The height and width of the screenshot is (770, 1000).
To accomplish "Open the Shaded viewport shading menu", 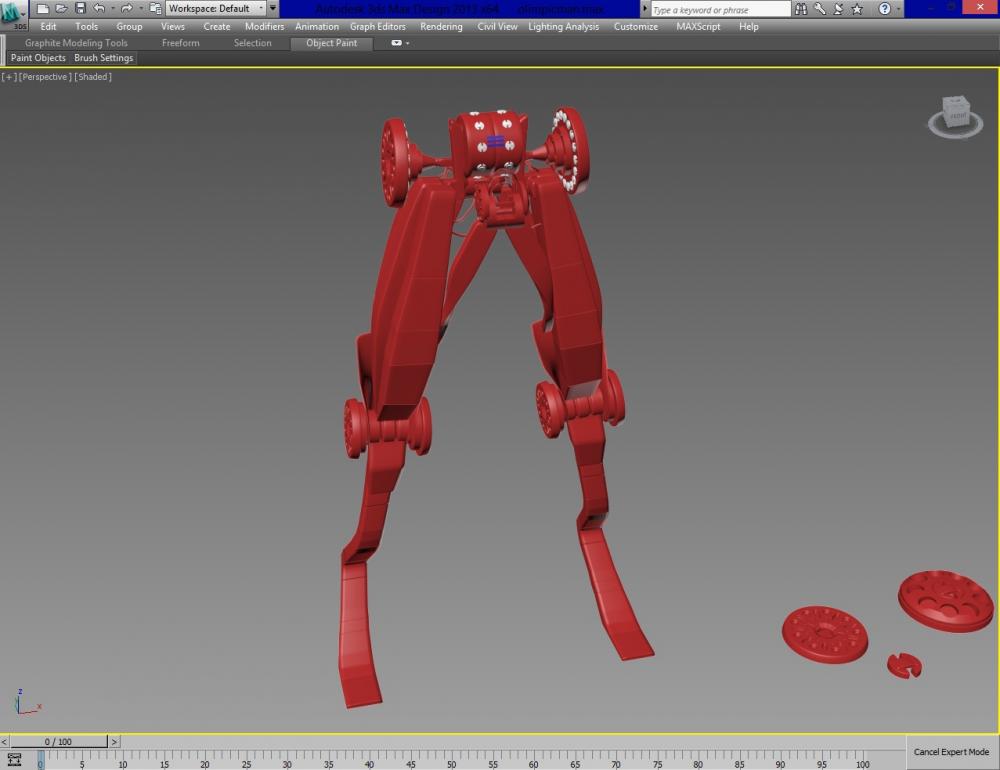I will click(94, 77).
